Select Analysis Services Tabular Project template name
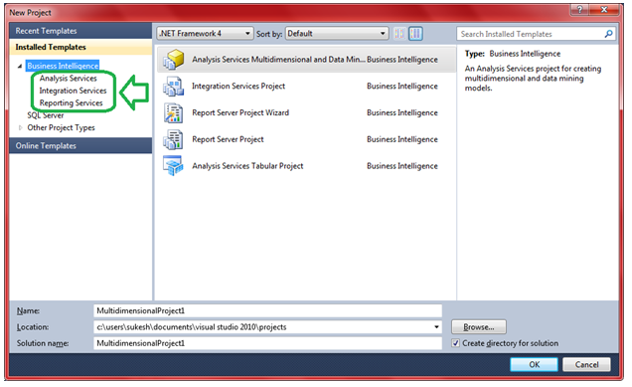The width and height of the screenshot is (632, 387). pos(247,166)
